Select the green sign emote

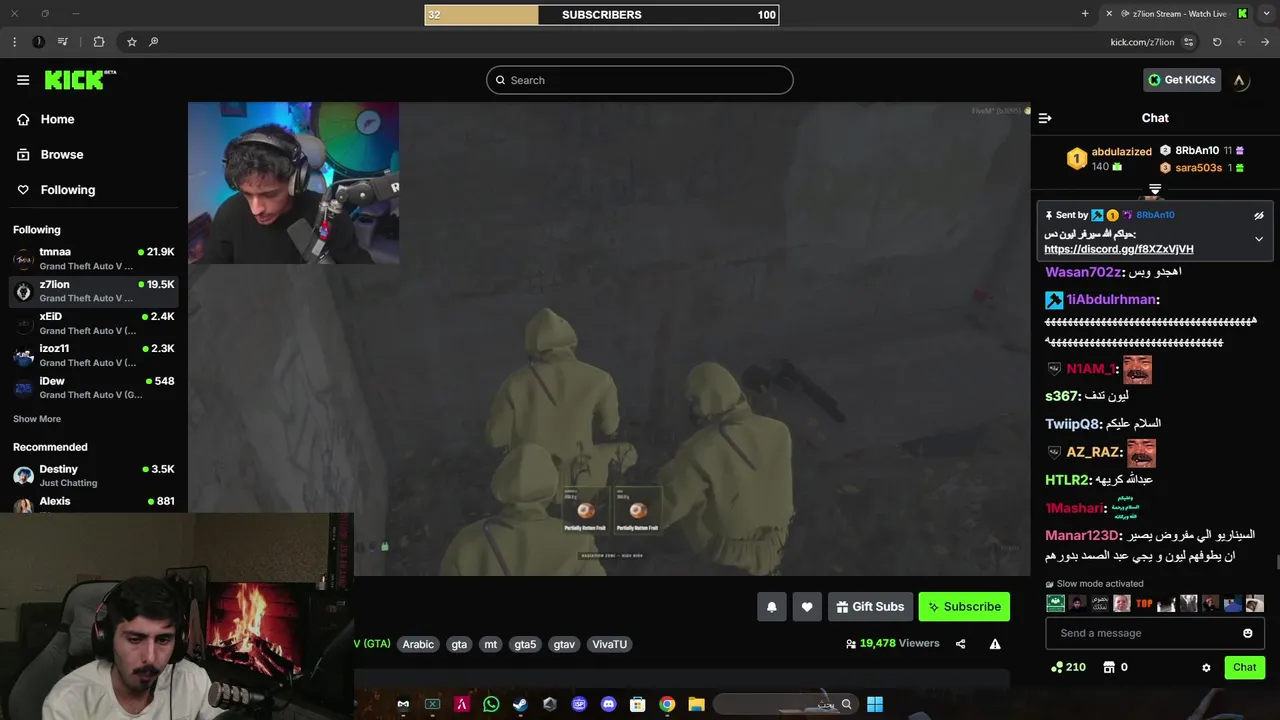coord(1055,604)
